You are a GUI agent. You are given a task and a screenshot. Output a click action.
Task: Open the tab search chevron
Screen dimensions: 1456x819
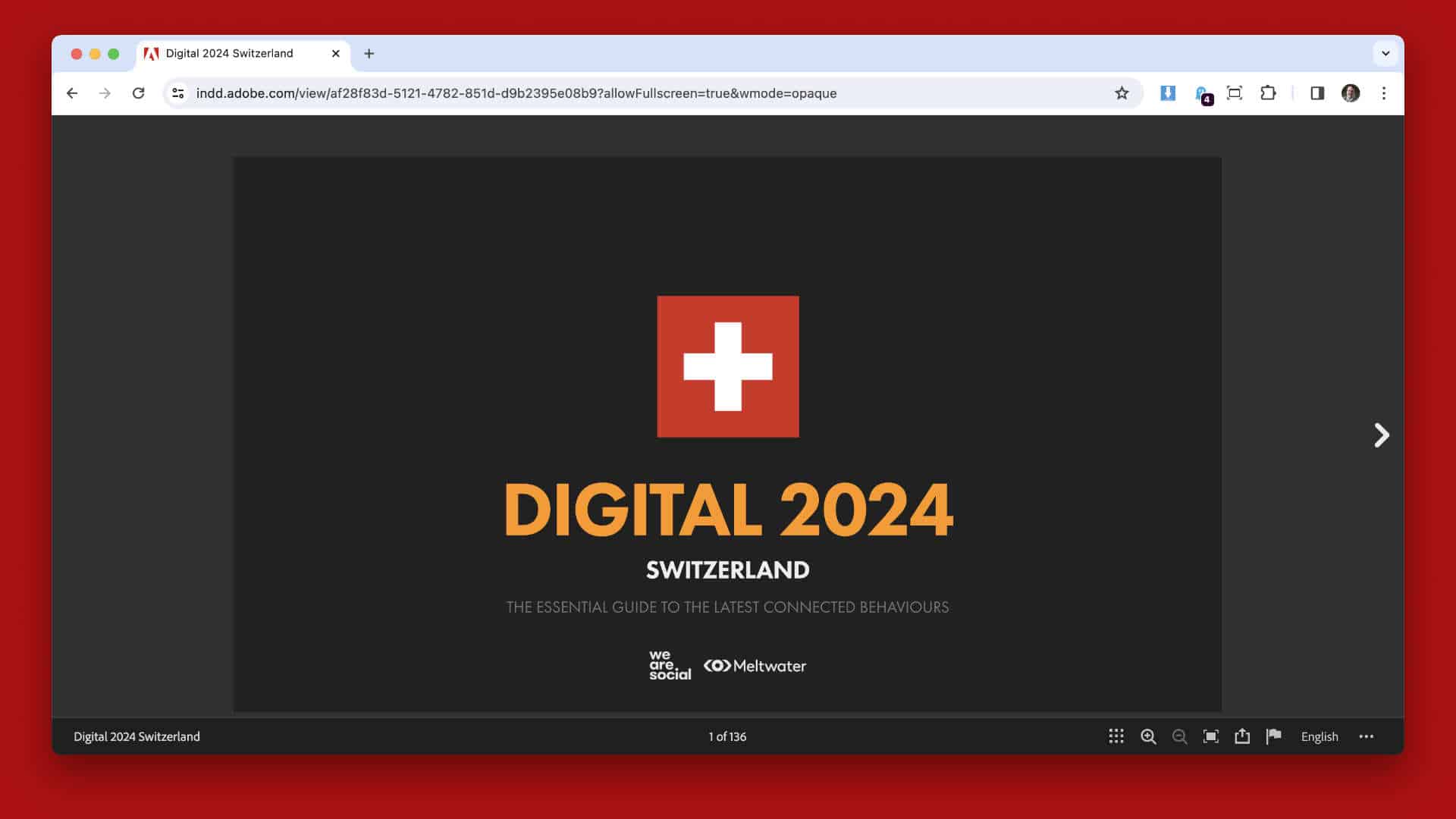pos(1385,53)
